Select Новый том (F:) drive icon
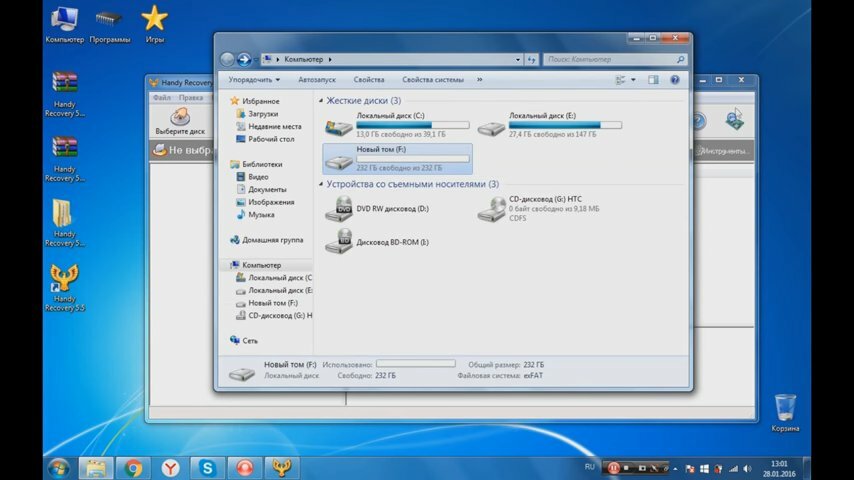Screen dimensions: 854x480 click(338, 161)
